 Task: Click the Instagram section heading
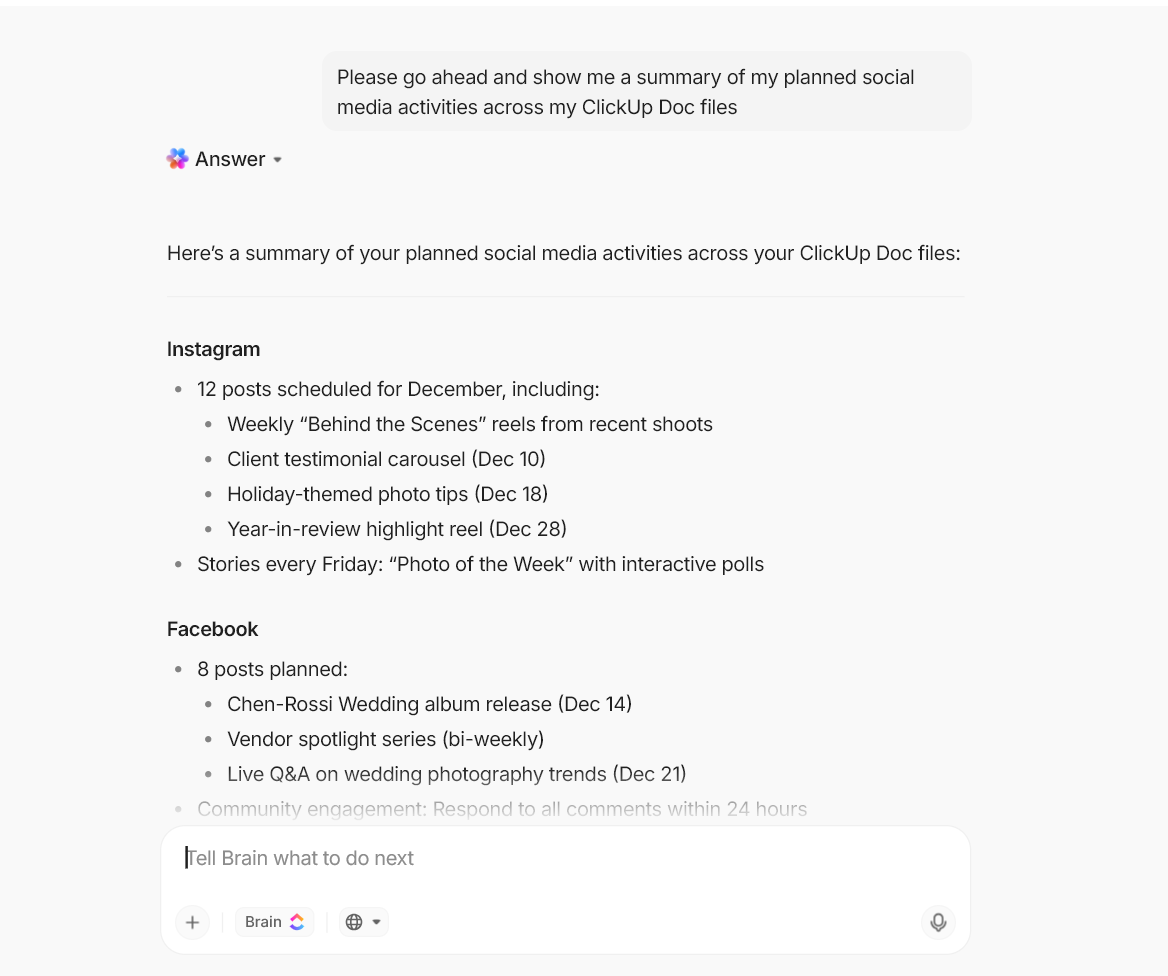tap(213, 349)
